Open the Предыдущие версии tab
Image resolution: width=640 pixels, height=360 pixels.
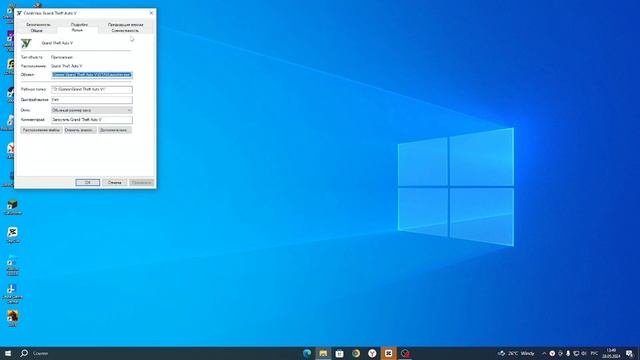125,24
